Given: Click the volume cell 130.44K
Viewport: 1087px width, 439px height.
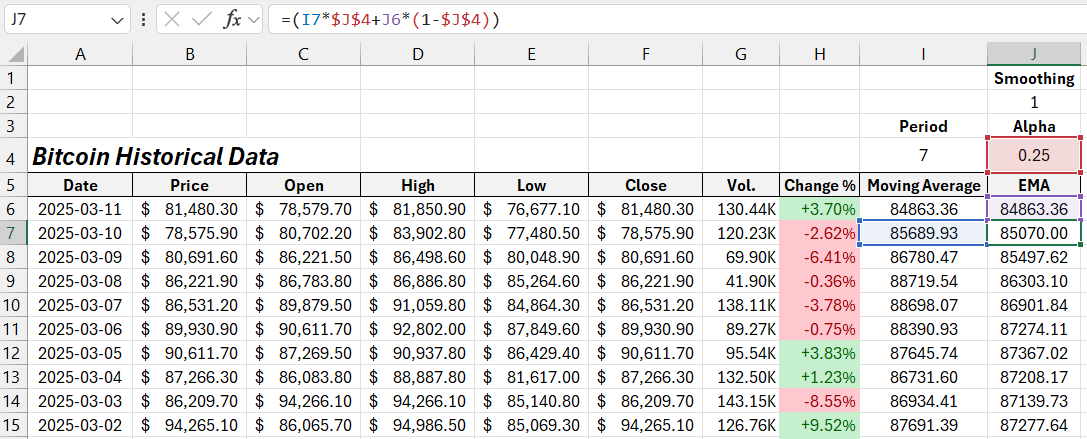Looking at the screenshot, I should 740,209.
